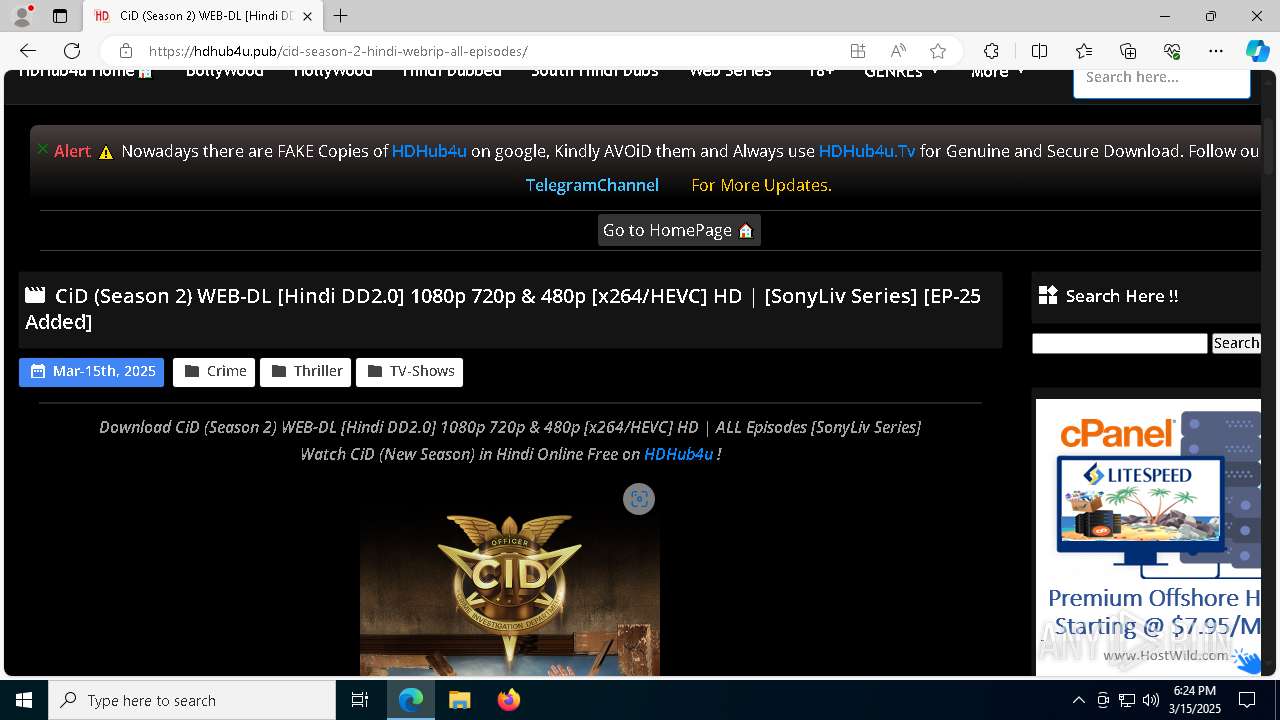Click the 'Search here...' header field
This screenshot has height=720, width=1280.
(1161, 82)
